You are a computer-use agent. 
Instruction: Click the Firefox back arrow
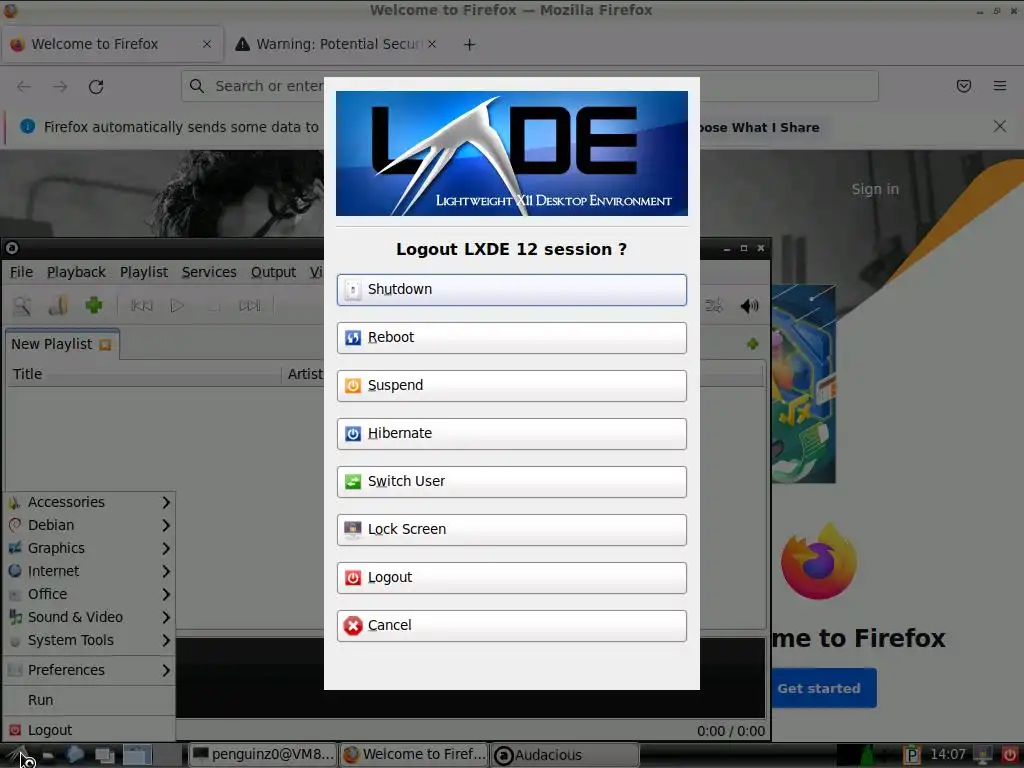(x=24, y=86)
